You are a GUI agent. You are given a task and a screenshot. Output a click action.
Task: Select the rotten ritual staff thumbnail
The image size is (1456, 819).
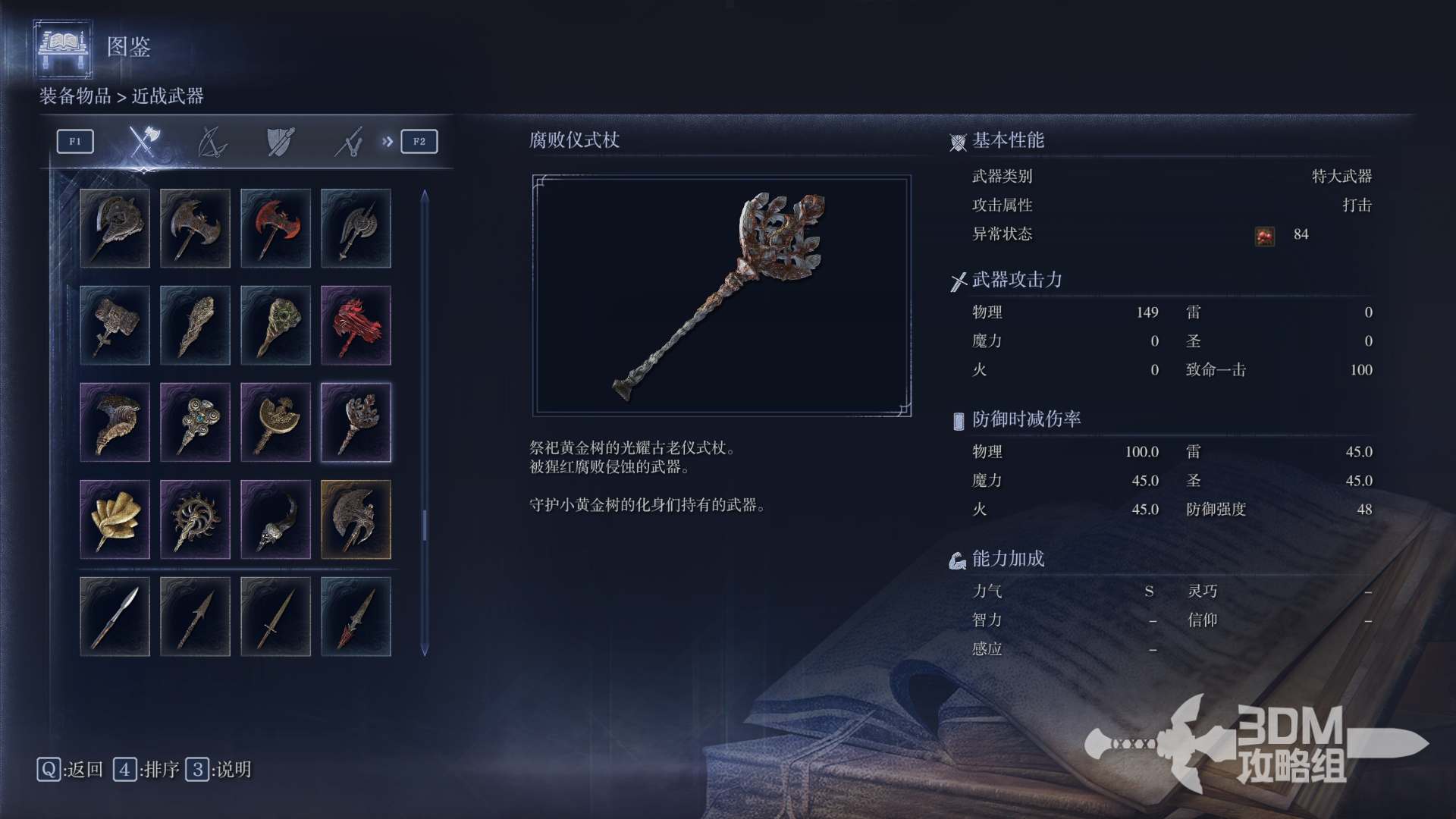[356, 422]
